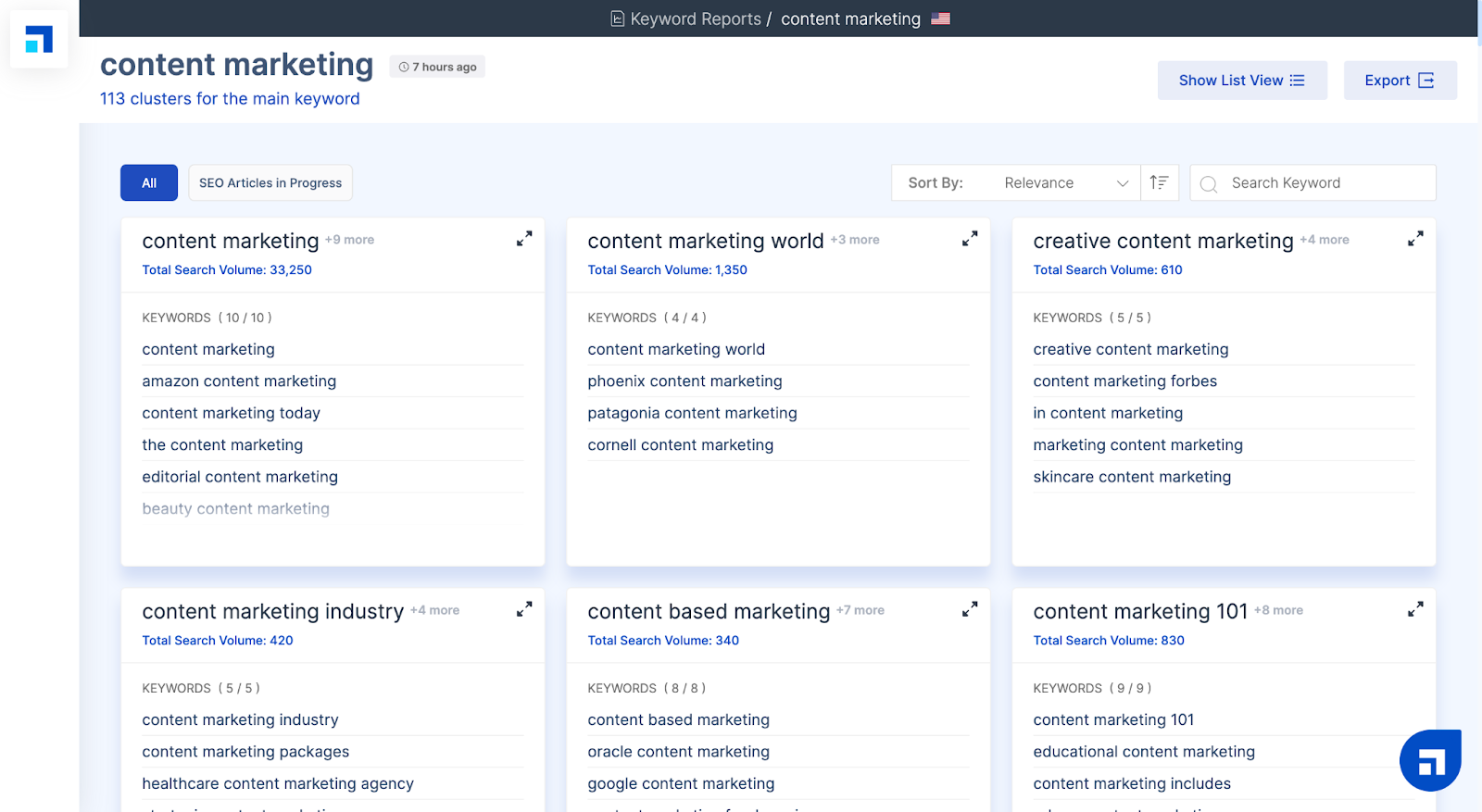The height and width of the screenshot is (812, 1482).
Task: Expand the content based marketing cluster card
Action: point(970,609)
